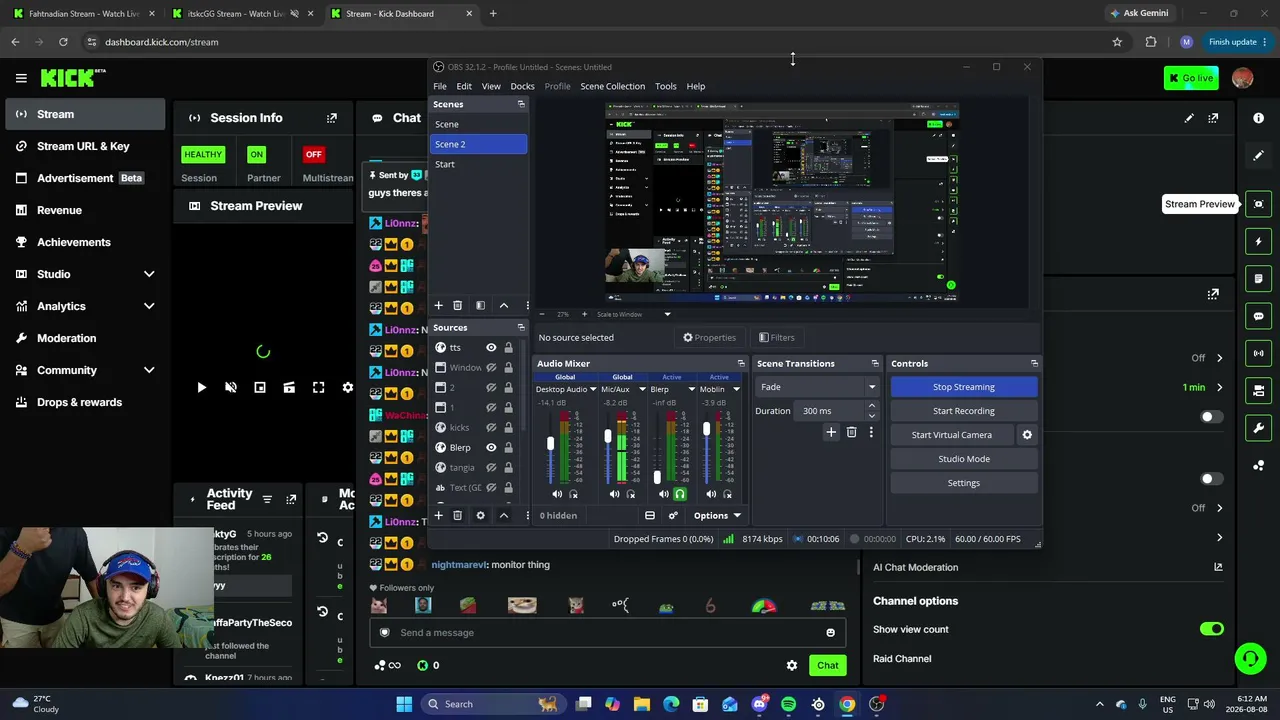The image size is (1280, 720).
Task: Toggle the switch below the 1 min setting
Action: click(1211, 417)
